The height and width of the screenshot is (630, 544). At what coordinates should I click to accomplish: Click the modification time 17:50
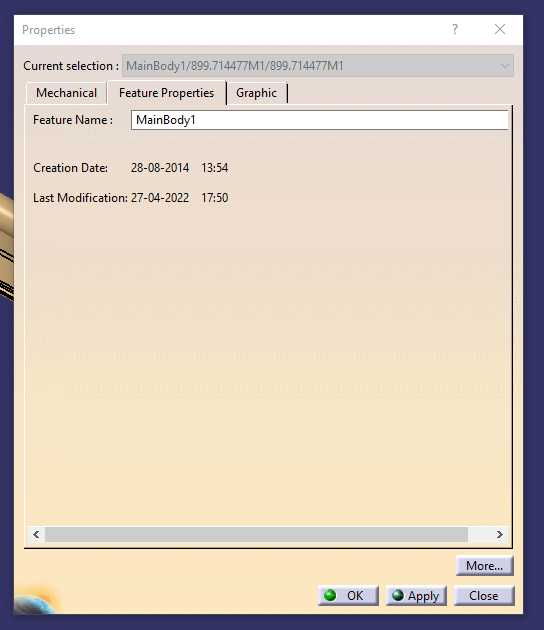(x=215, y=198)
